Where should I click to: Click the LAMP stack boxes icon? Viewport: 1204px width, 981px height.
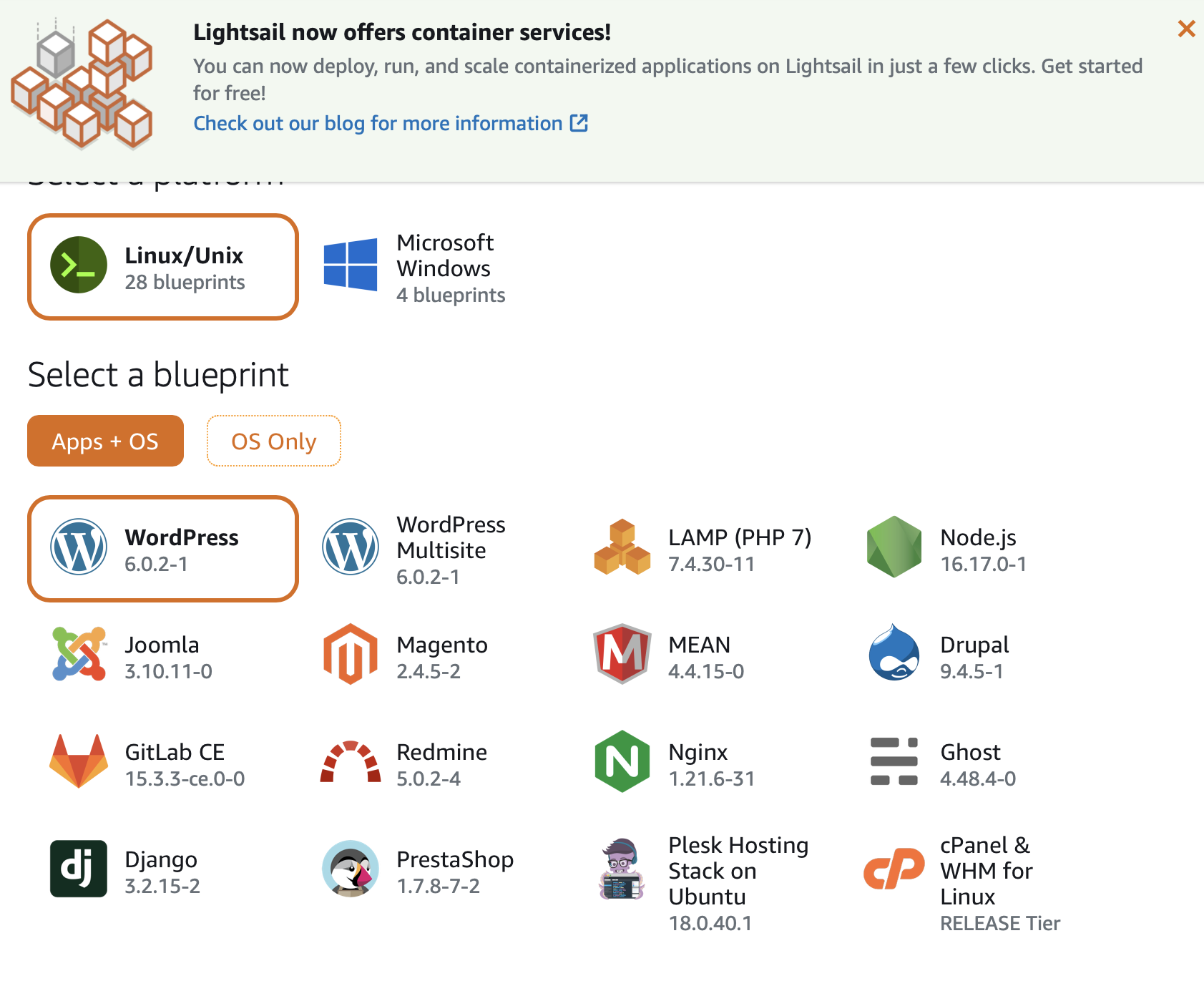click(622, 547)
